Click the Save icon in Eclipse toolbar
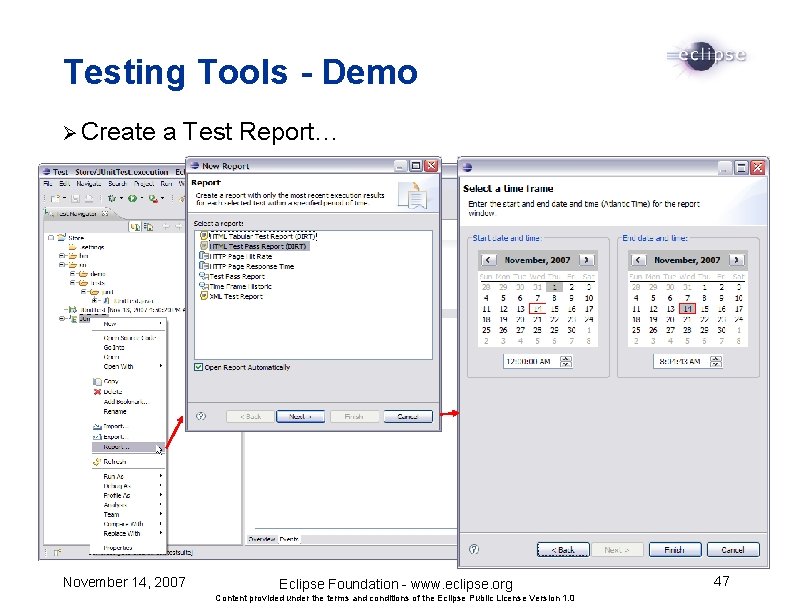The height and width of the screenshot is (612, 792). click(x=76, y=198)
